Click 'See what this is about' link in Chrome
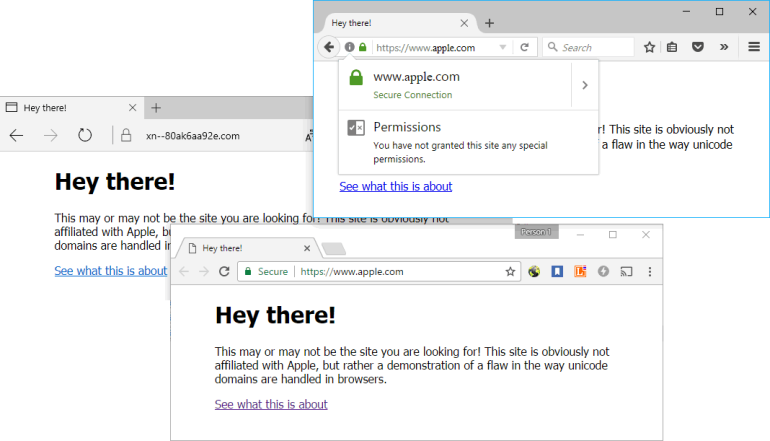770x441 pixels. click(x=271, y=404)
